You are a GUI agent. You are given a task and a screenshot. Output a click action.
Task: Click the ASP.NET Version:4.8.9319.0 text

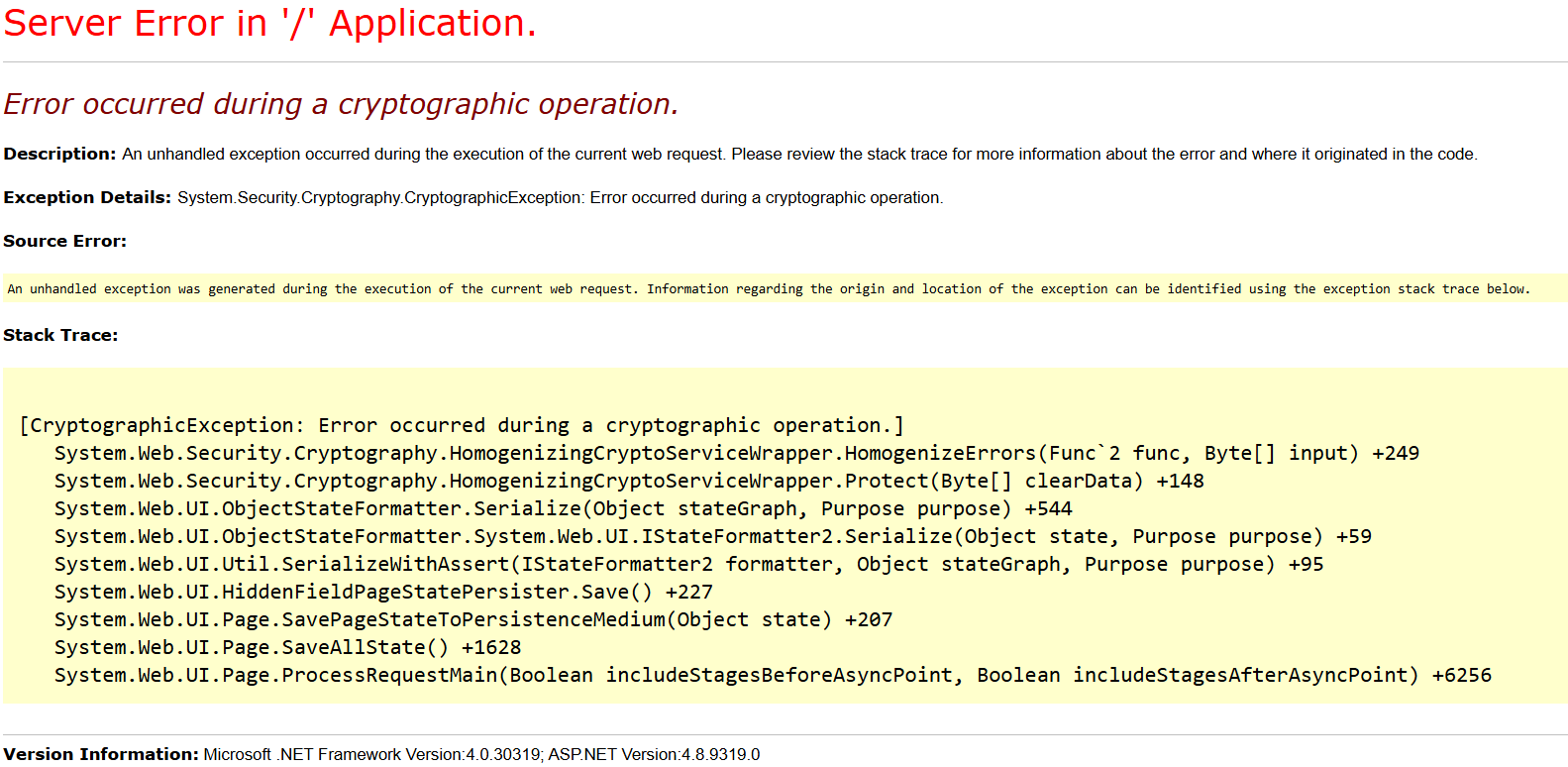tap(654, 754)
